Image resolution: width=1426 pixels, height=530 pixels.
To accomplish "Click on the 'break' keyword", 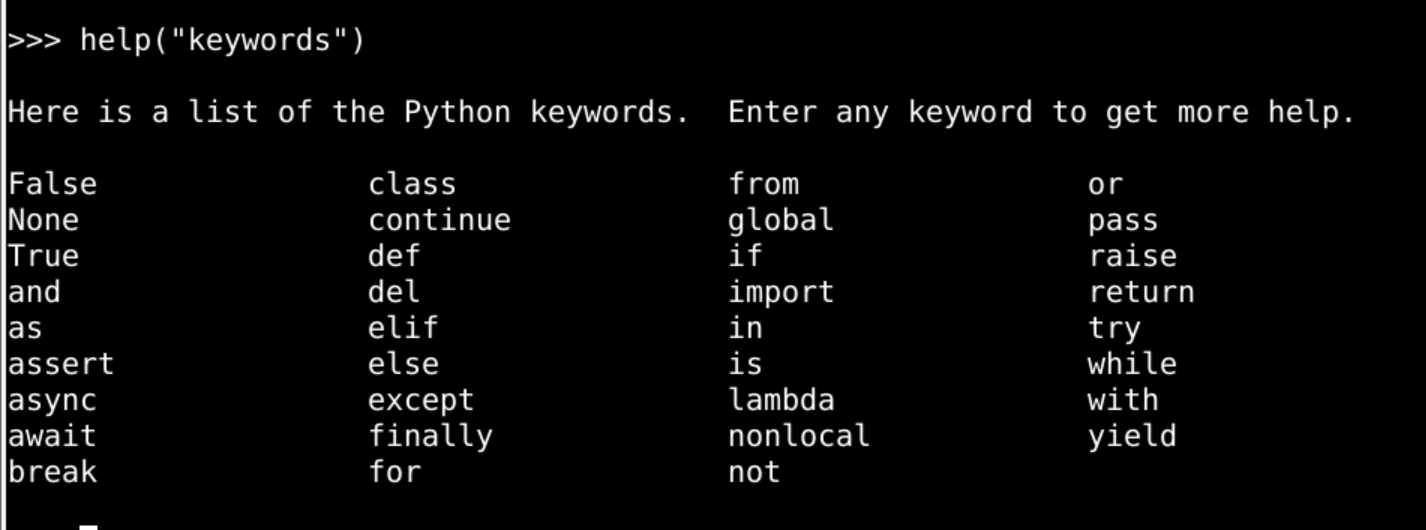I will pyautogui.click(x=53, y=472).
